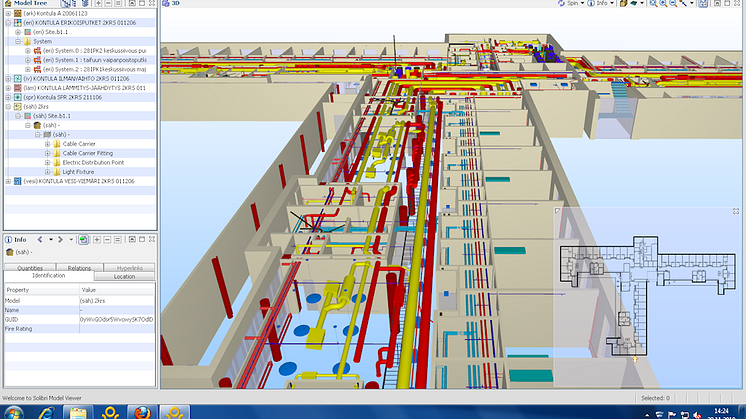Close the navigation map overlay
Image resolution: width=746 pixels, height=419 pixels.
click(x=736, y=211)
